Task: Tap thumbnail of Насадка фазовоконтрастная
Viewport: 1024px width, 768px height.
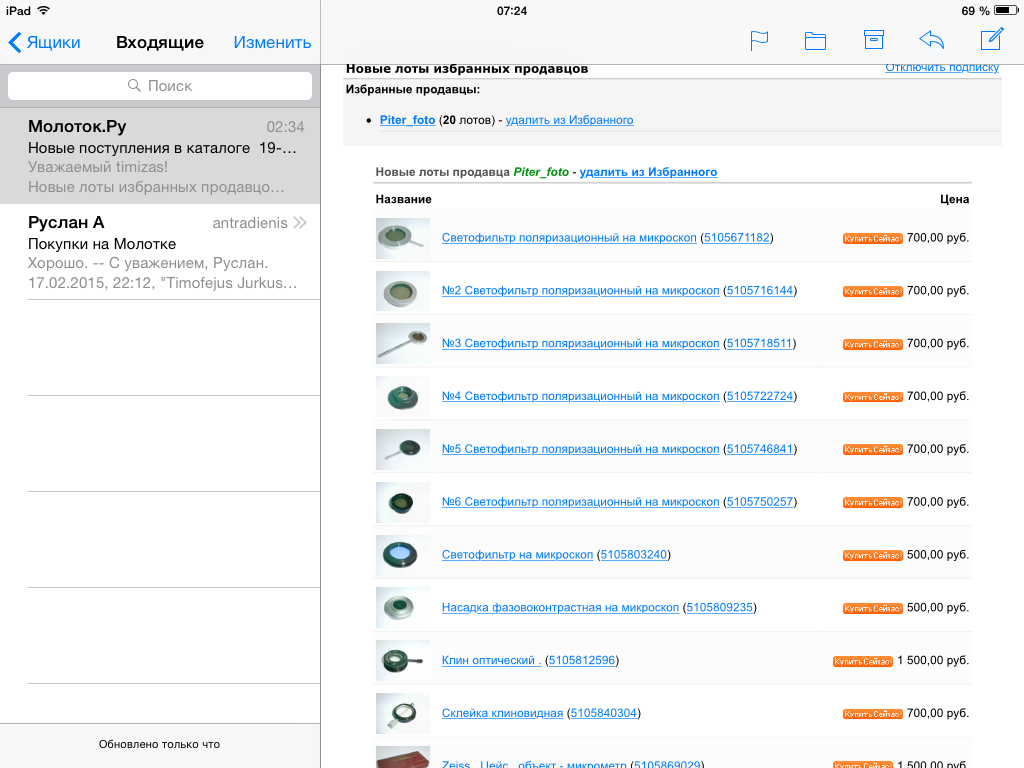Action: coord(403,608)
